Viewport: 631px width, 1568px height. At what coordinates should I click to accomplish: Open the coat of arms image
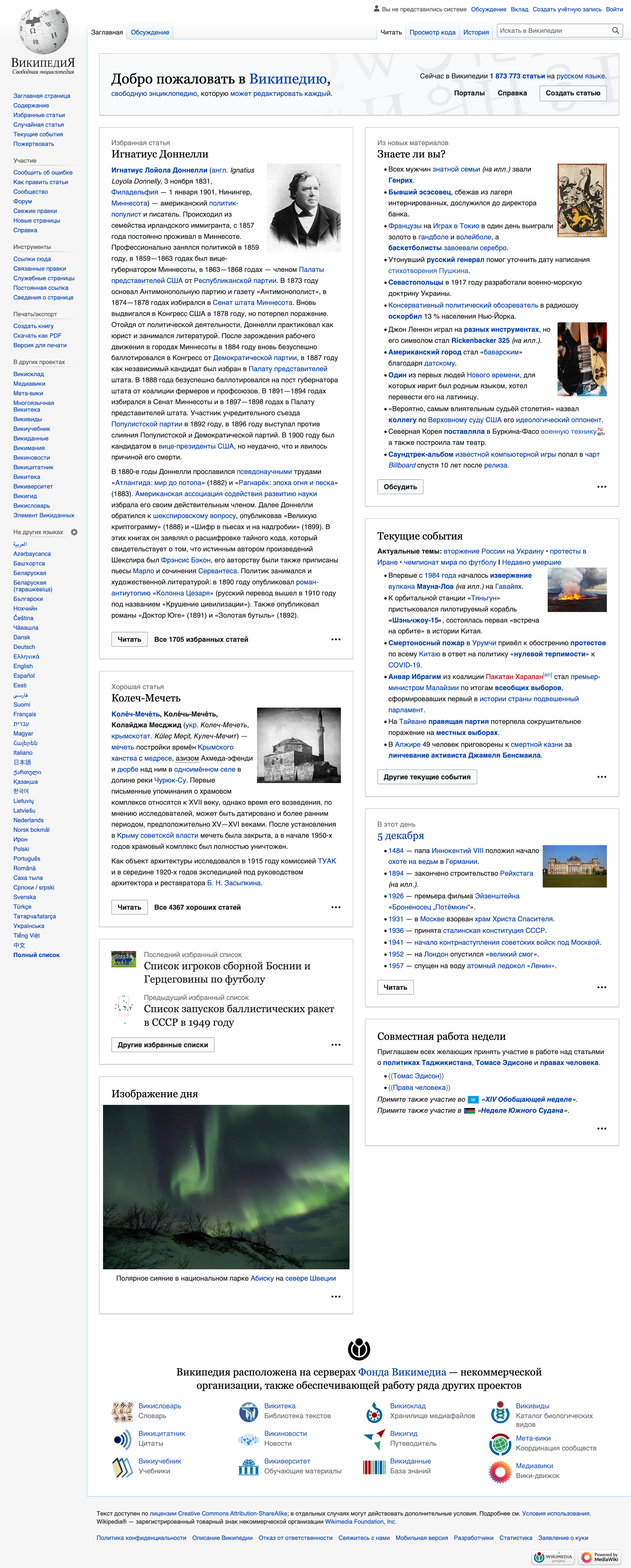coord(582,200)
